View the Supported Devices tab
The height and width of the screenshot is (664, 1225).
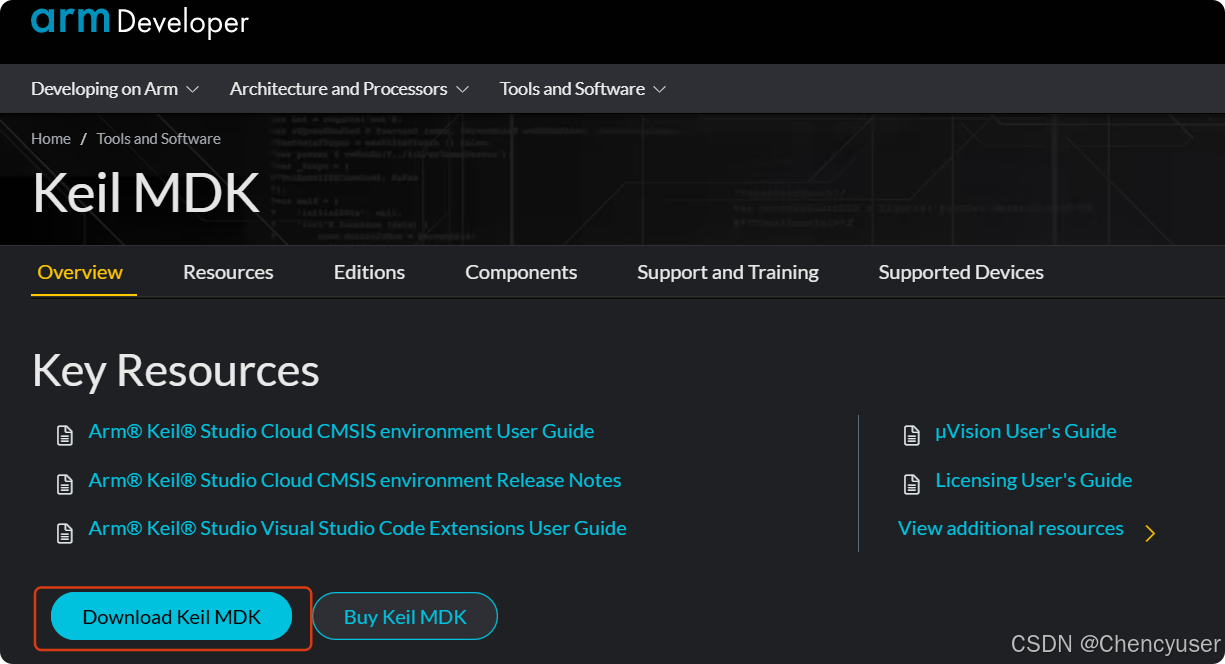[961, 272]
